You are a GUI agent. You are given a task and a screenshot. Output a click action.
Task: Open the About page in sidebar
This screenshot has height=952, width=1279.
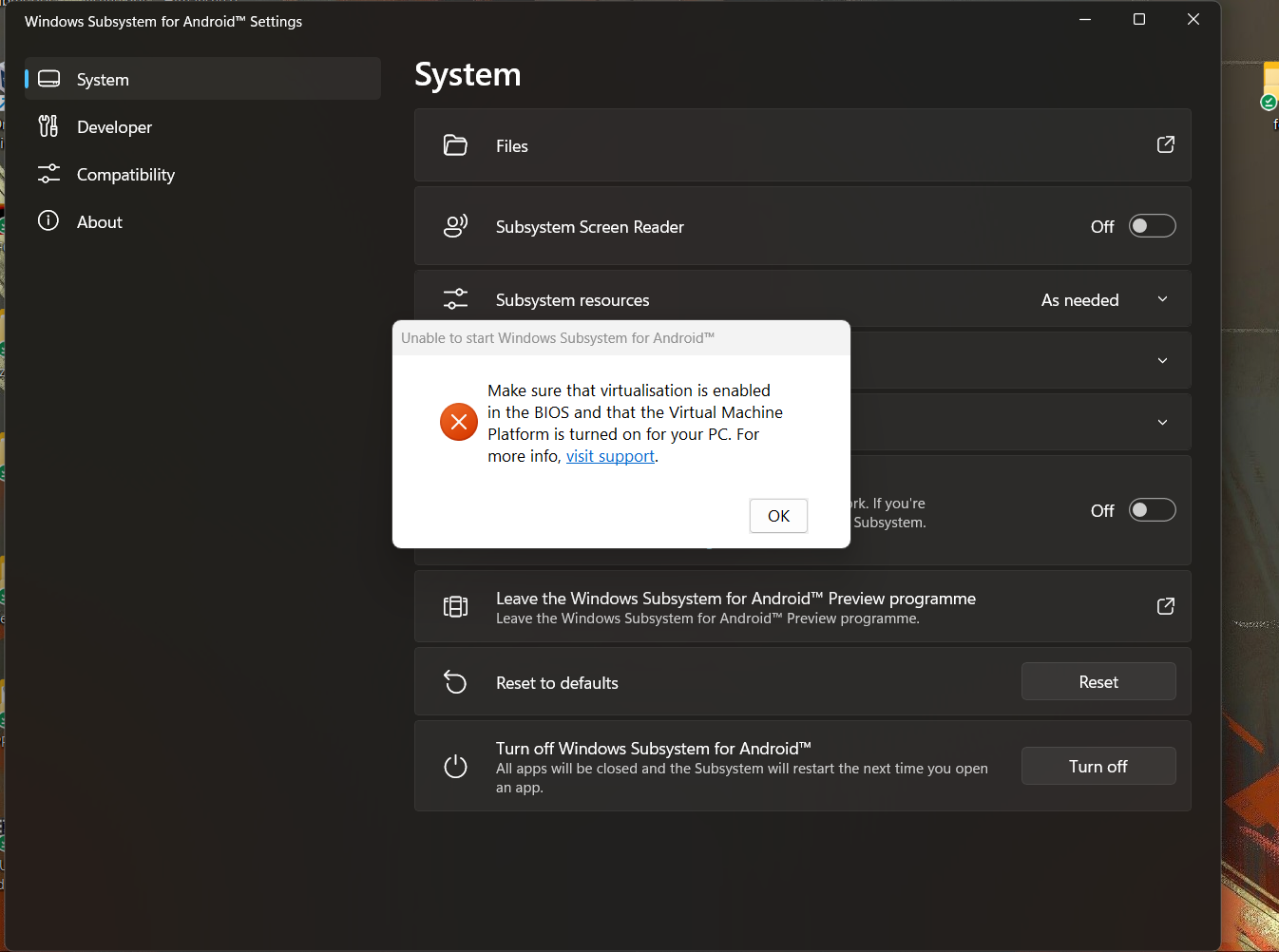[x=202, y=221]
